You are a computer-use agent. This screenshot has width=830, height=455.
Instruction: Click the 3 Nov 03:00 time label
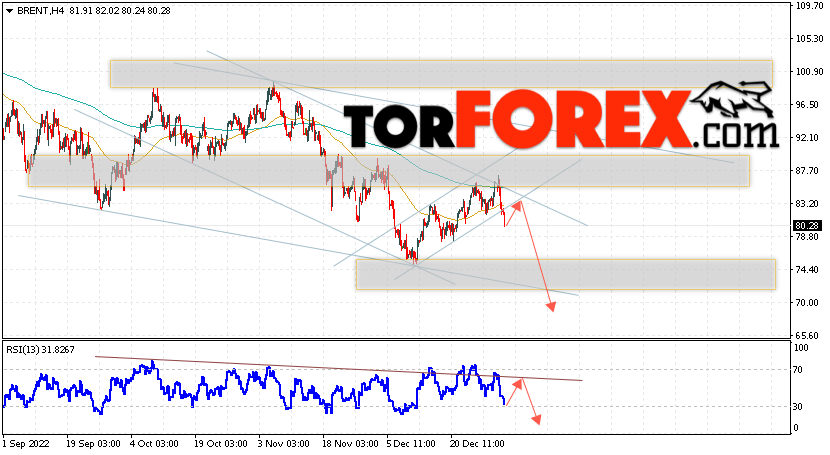tap(283, 443)
